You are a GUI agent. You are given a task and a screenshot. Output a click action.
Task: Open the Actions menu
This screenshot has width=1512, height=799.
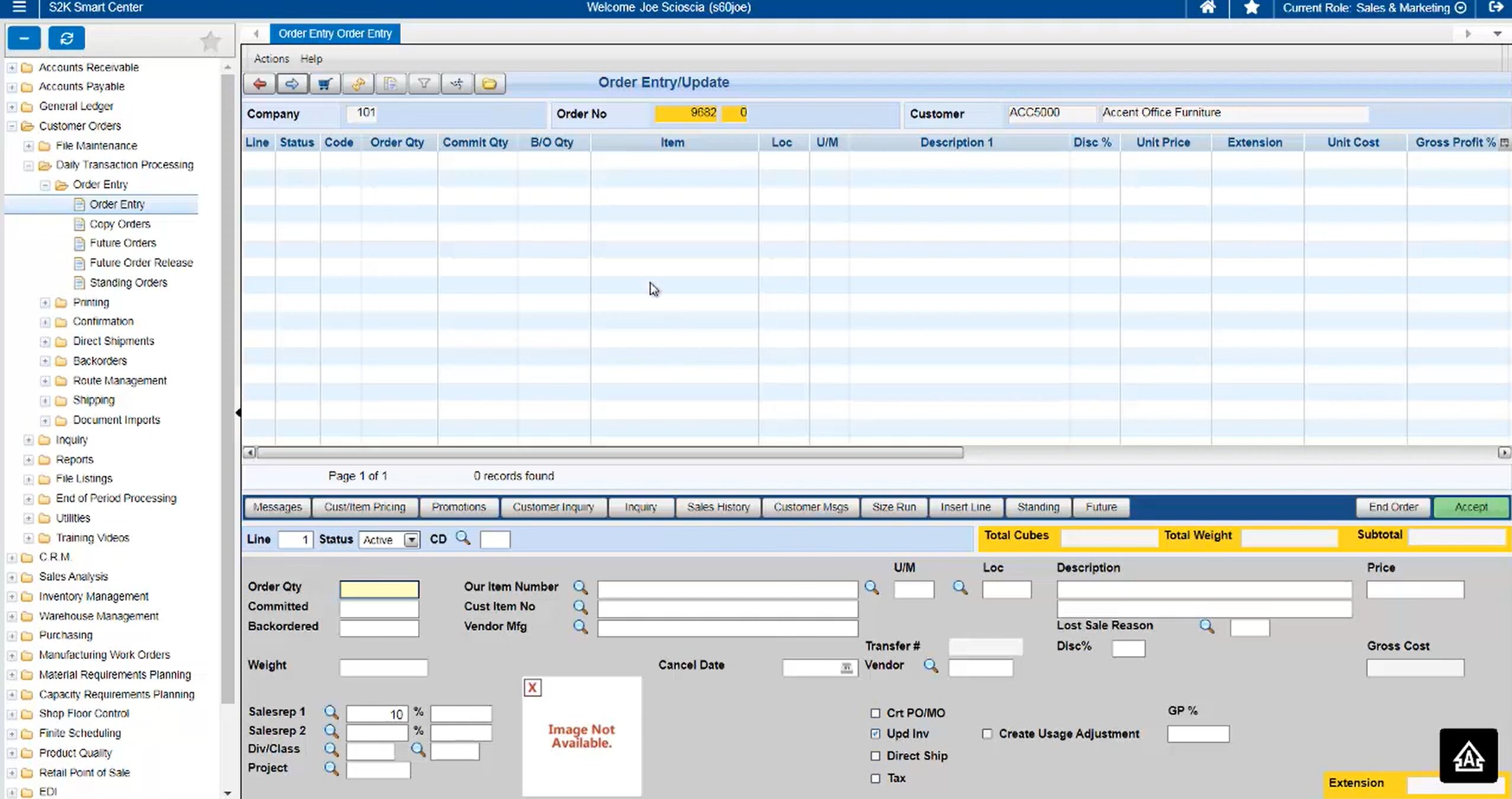[x=271, y=59]
